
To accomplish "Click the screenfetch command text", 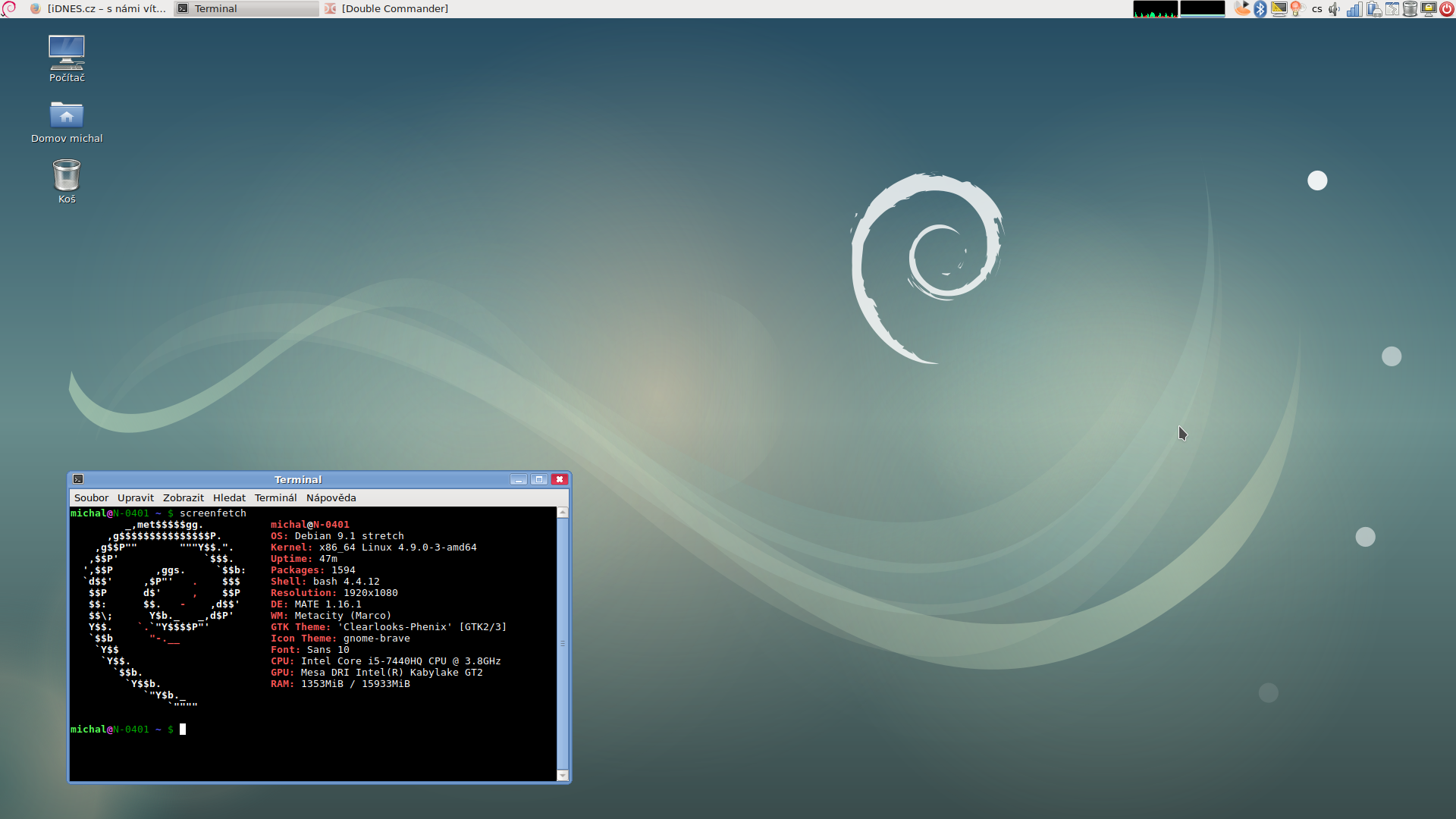I will [213, 513].
